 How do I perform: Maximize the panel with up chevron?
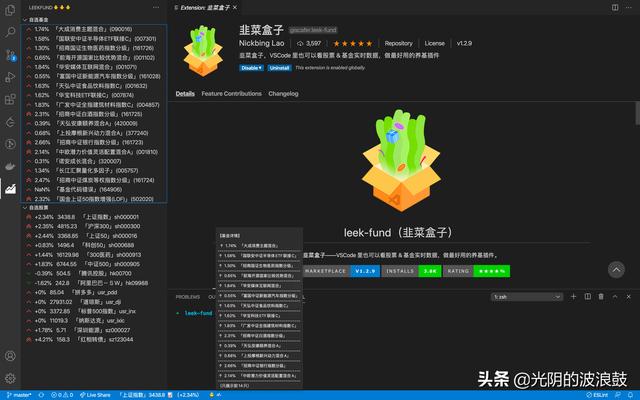coord(615,296)
